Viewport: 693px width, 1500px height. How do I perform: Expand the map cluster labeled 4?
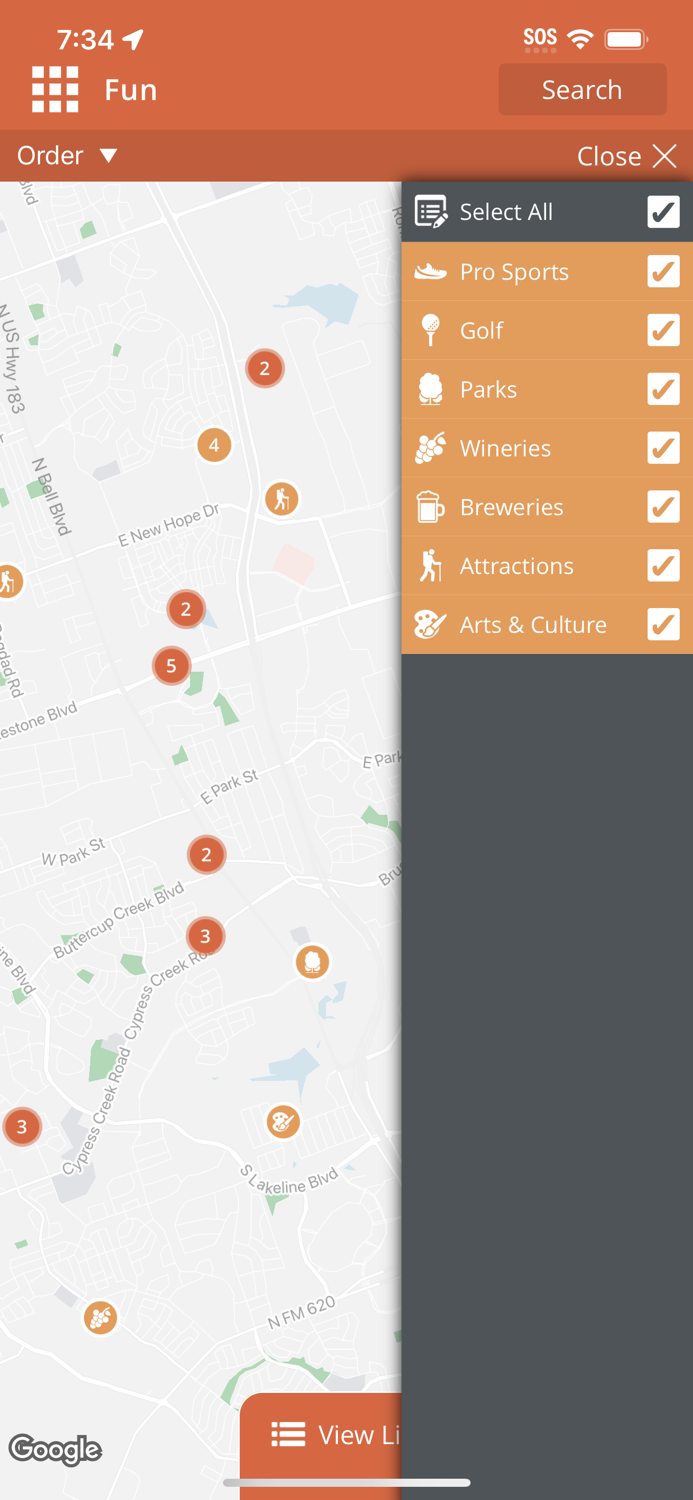coord(214,444)
